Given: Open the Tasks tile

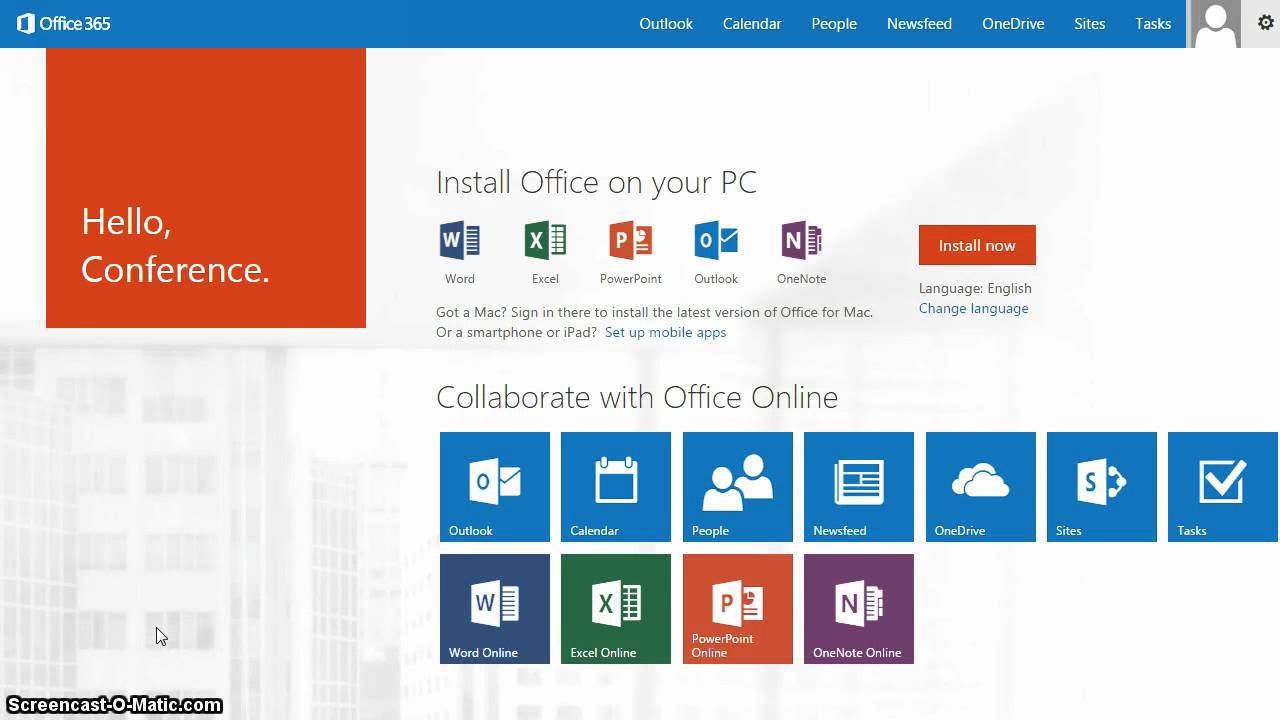Looking at the screenshot, I should pos(1223,487).
